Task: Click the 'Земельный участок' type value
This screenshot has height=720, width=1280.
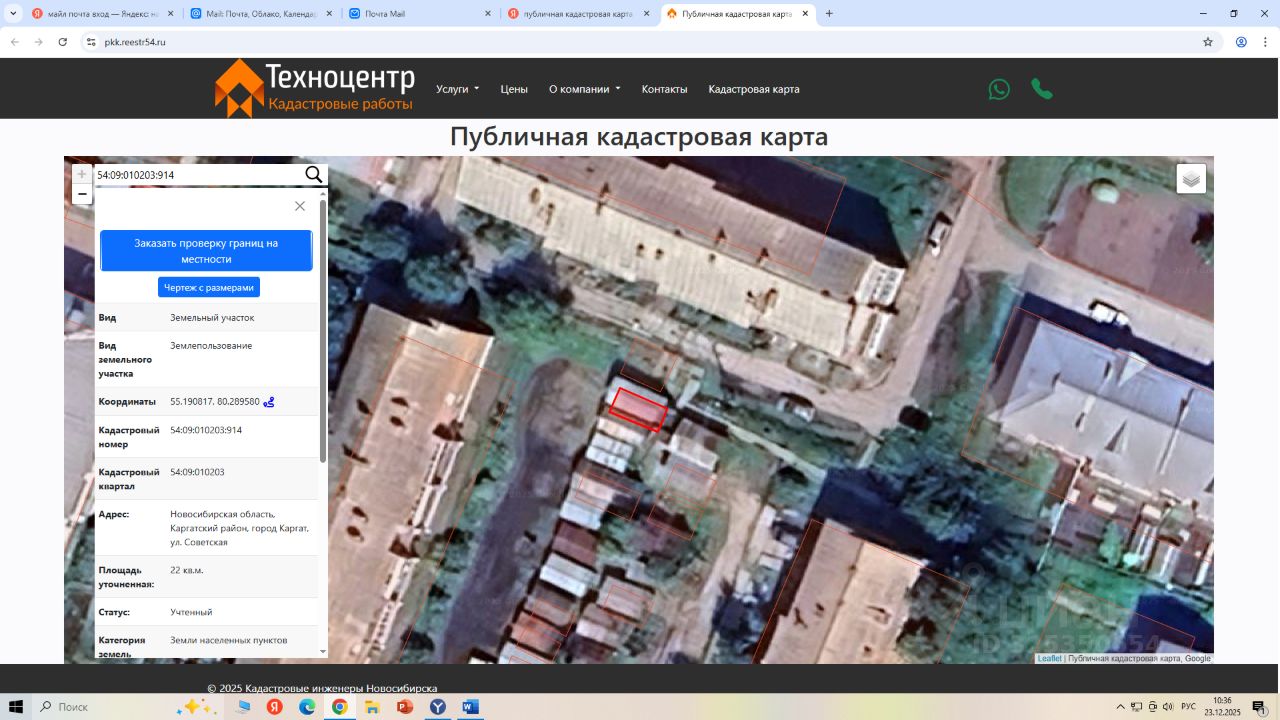Action: point(212,318)
